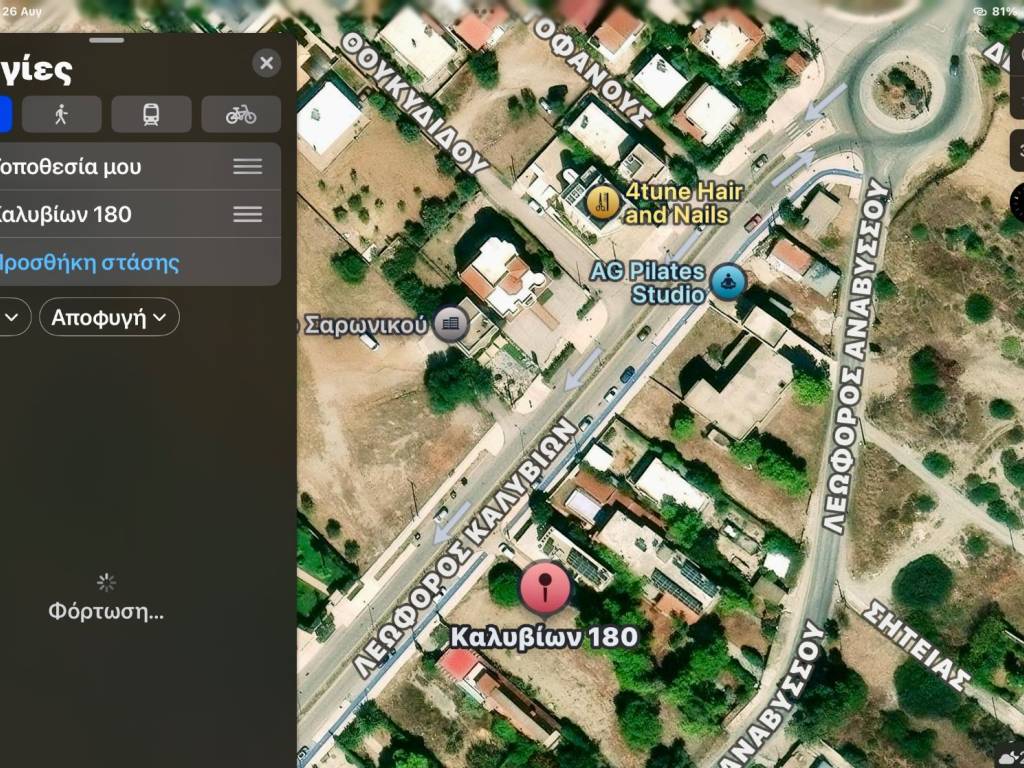Viewport: 1024px width, 768px height.
Task: Select walking directions mode
Action: pyautogui.click(x=61, y=114)
